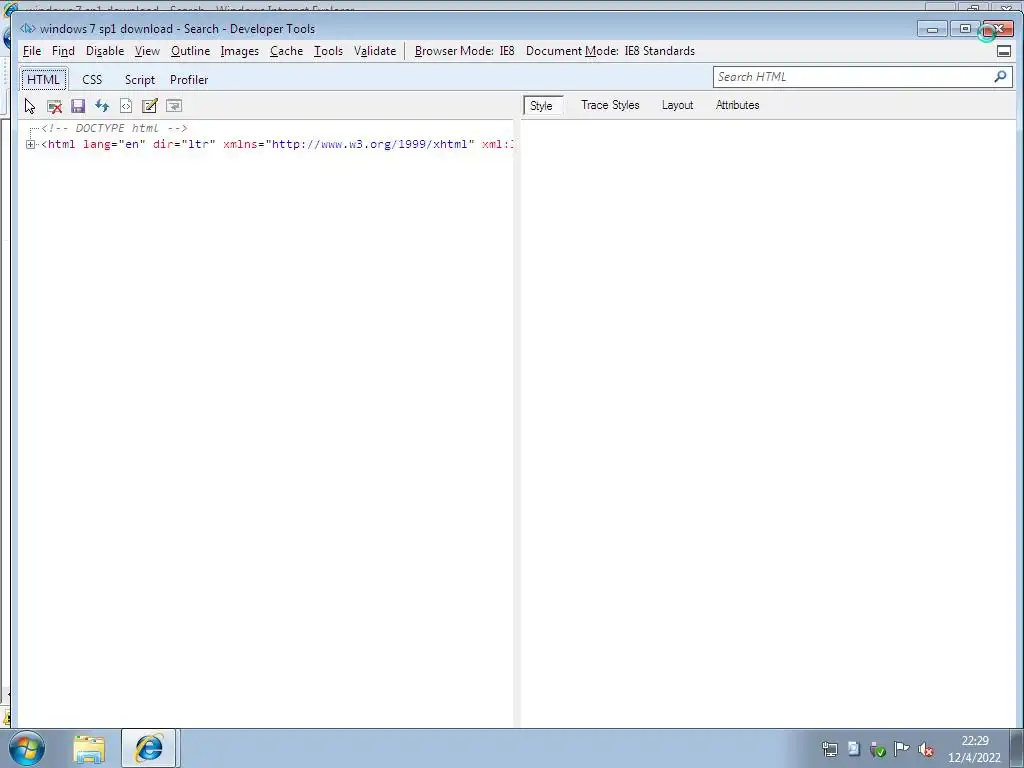Image resolution: width=1024 pixels, height=768 pixels.
Task: Open the Disable menu
Action: (105, 51)
